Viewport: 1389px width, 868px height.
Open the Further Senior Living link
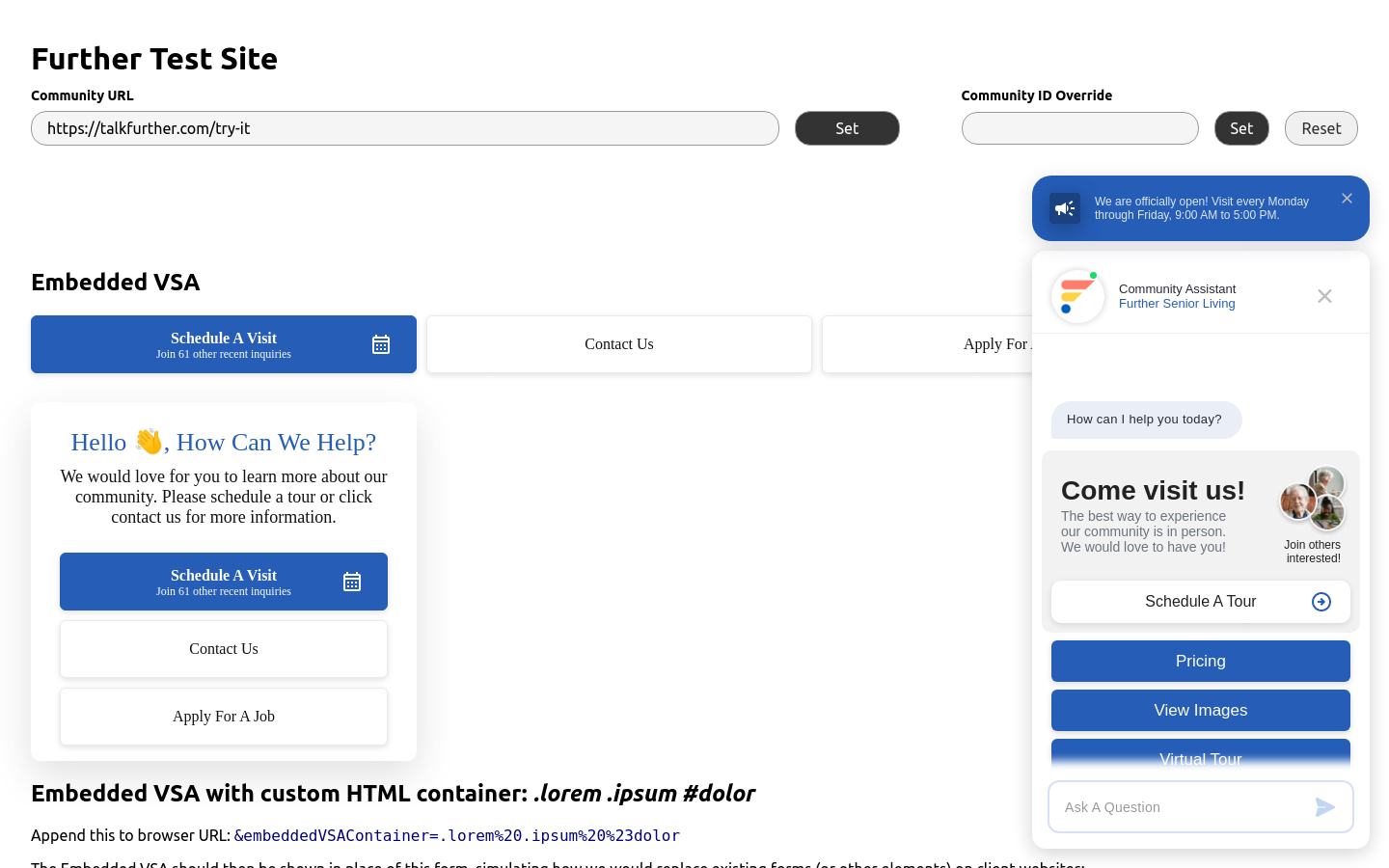[x=1177, y=304]
